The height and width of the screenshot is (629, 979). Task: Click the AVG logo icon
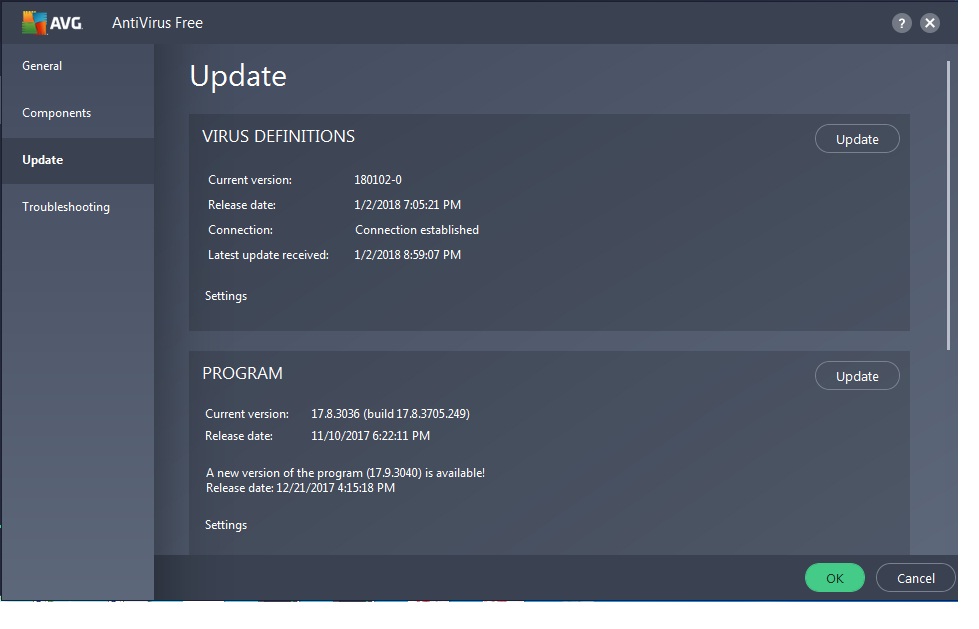click(52, 23)
